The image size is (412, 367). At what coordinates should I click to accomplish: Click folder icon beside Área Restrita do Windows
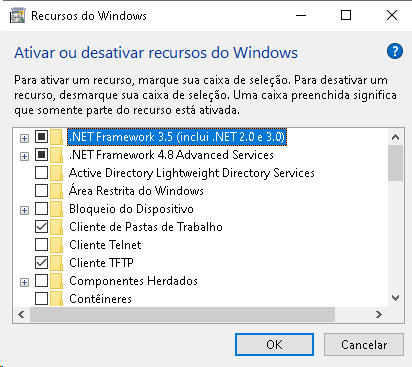57,191
